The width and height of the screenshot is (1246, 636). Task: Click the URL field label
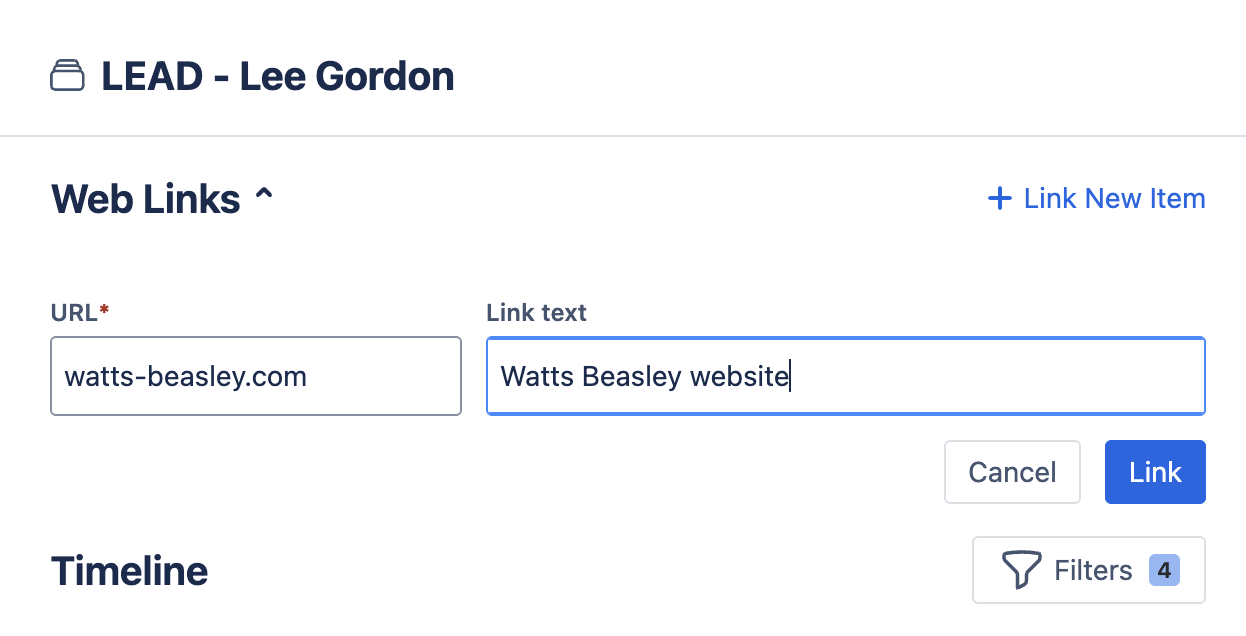click(73, 313)
